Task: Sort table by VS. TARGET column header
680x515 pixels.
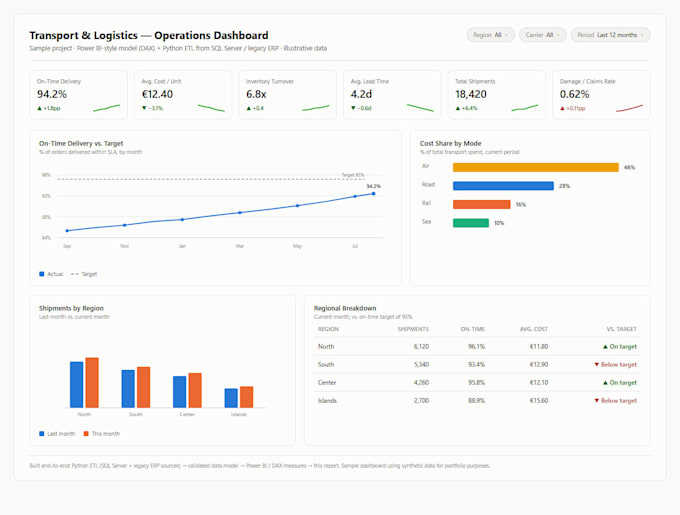Action: [621, 329]
